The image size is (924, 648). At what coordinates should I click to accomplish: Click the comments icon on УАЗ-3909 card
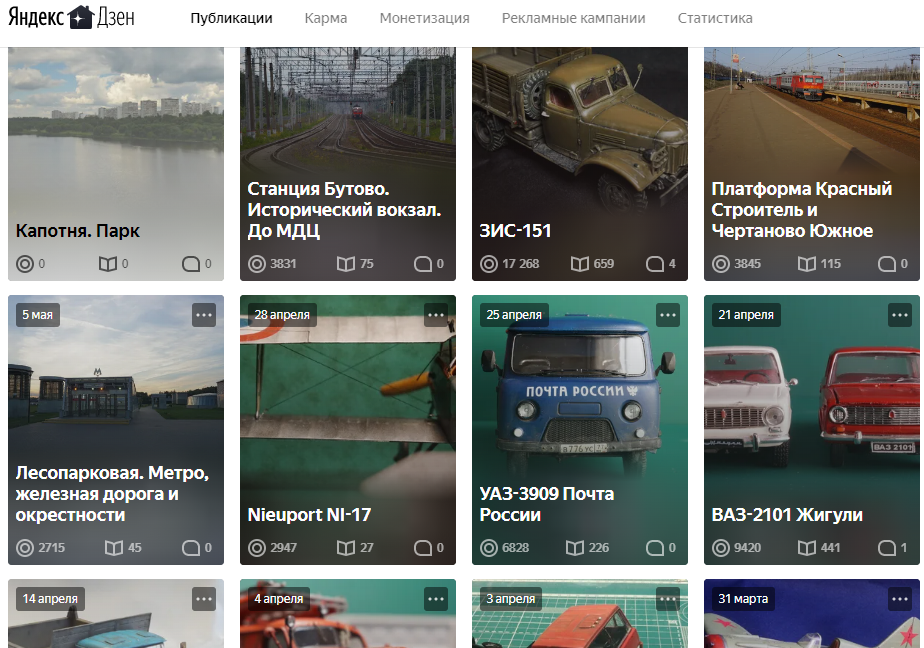(655, 548)
